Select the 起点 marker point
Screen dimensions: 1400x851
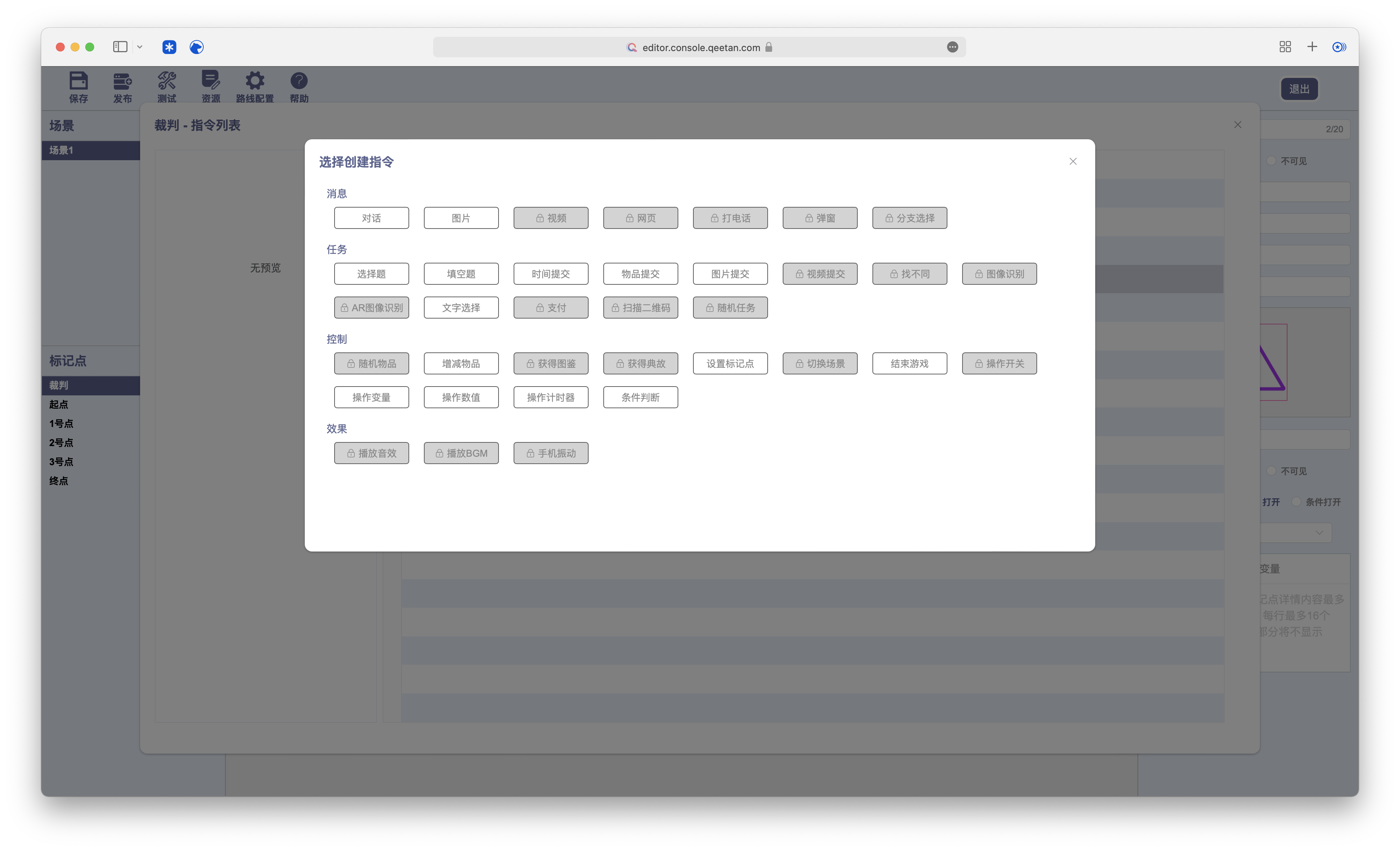(58, 404)
